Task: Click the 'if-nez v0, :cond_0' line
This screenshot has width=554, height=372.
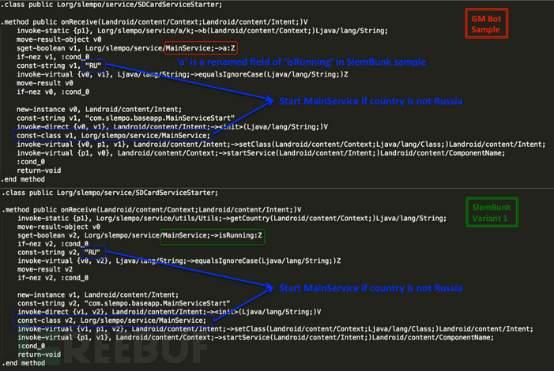Action: pos(53,92)
